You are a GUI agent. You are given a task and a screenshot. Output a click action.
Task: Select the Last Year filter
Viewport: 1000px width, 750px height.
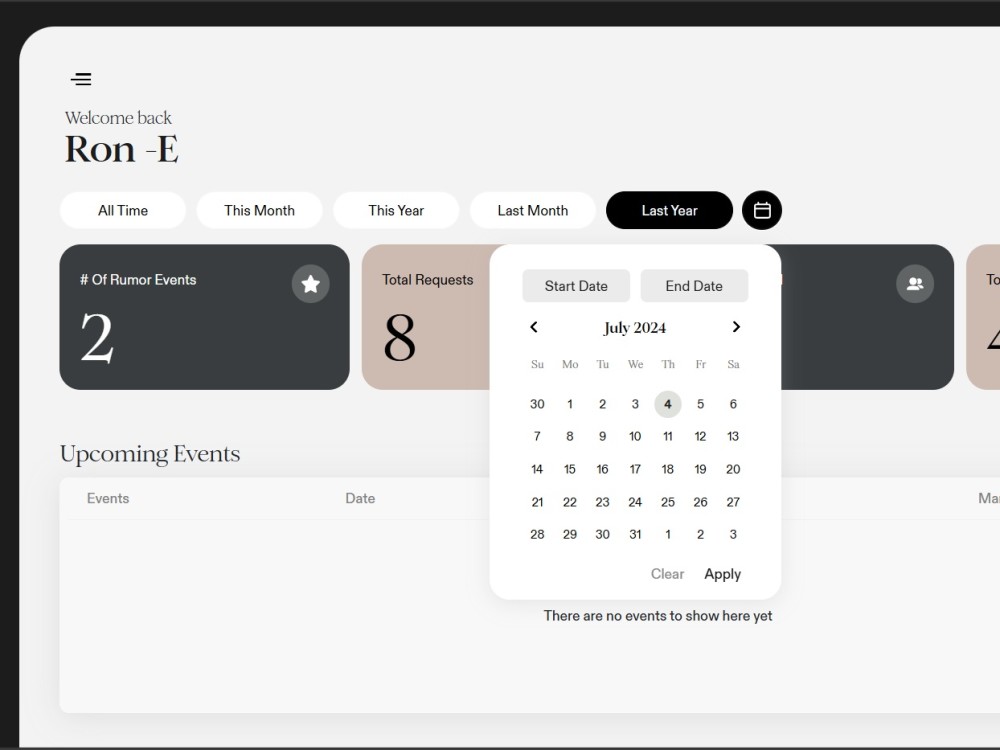click(669, 210)
